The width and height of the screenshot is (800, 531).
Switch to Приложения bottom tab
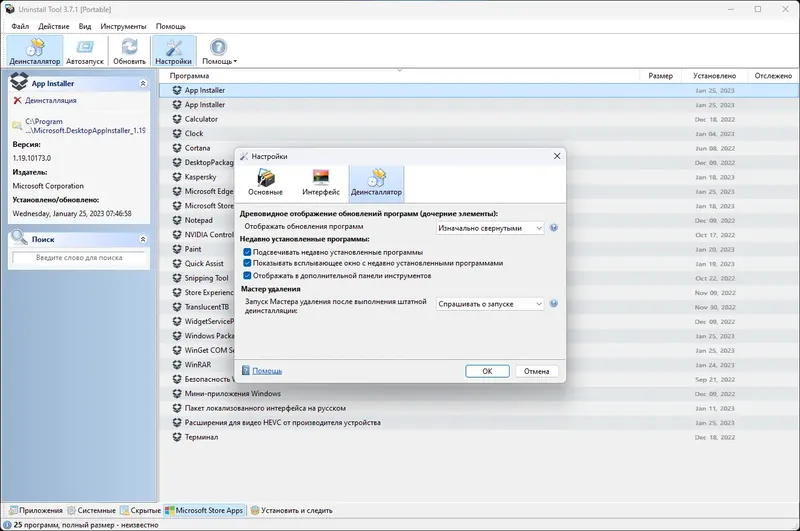coord(36,510)
